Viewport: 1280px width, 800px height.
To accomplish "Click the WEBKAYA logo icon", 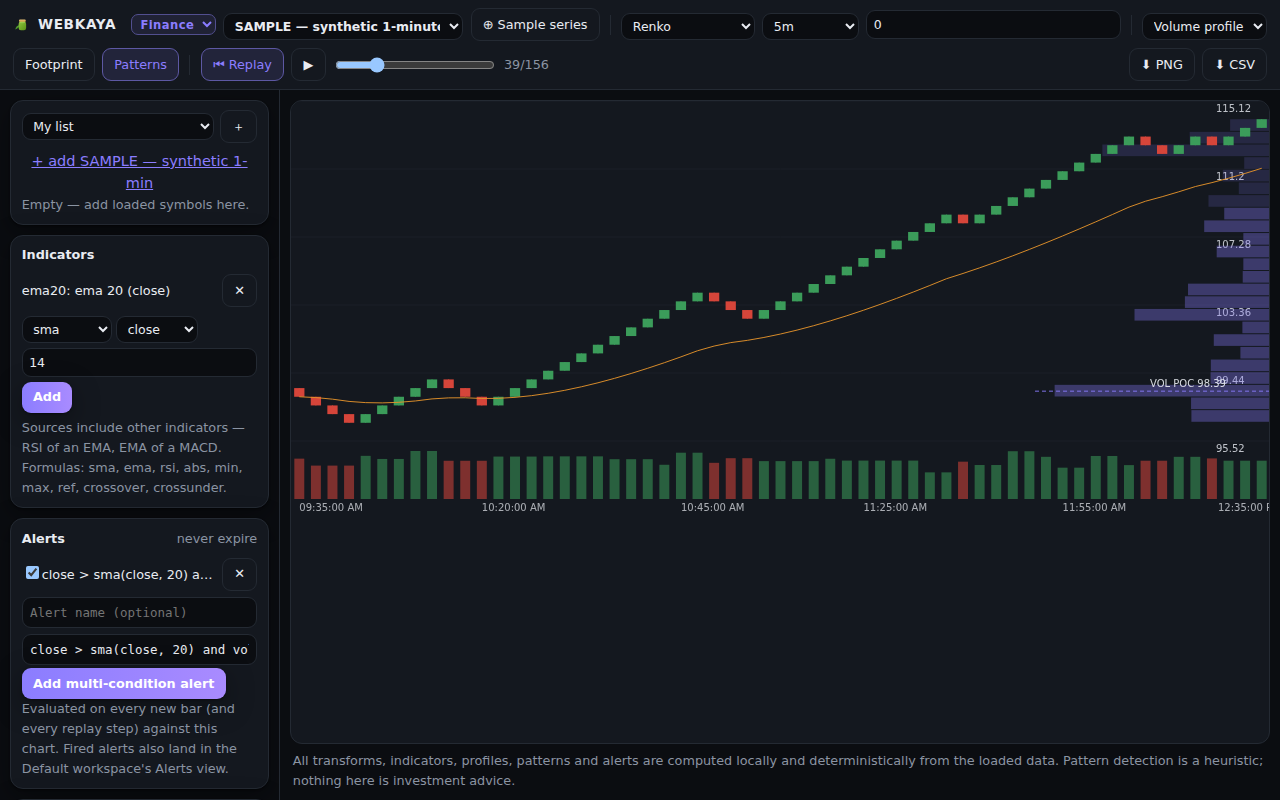I will tap(21, 25).
